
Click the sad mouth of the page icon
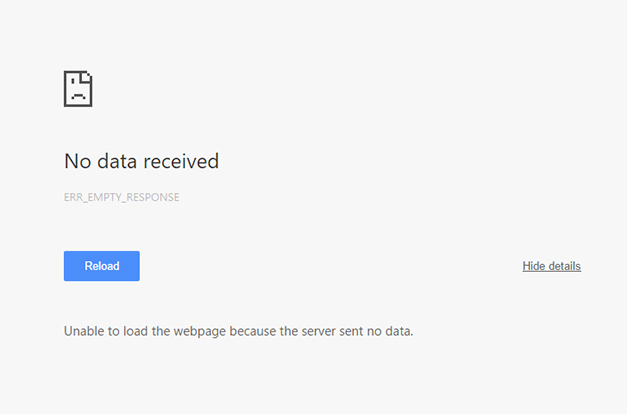pyautogui.click(x=78, y=96)
